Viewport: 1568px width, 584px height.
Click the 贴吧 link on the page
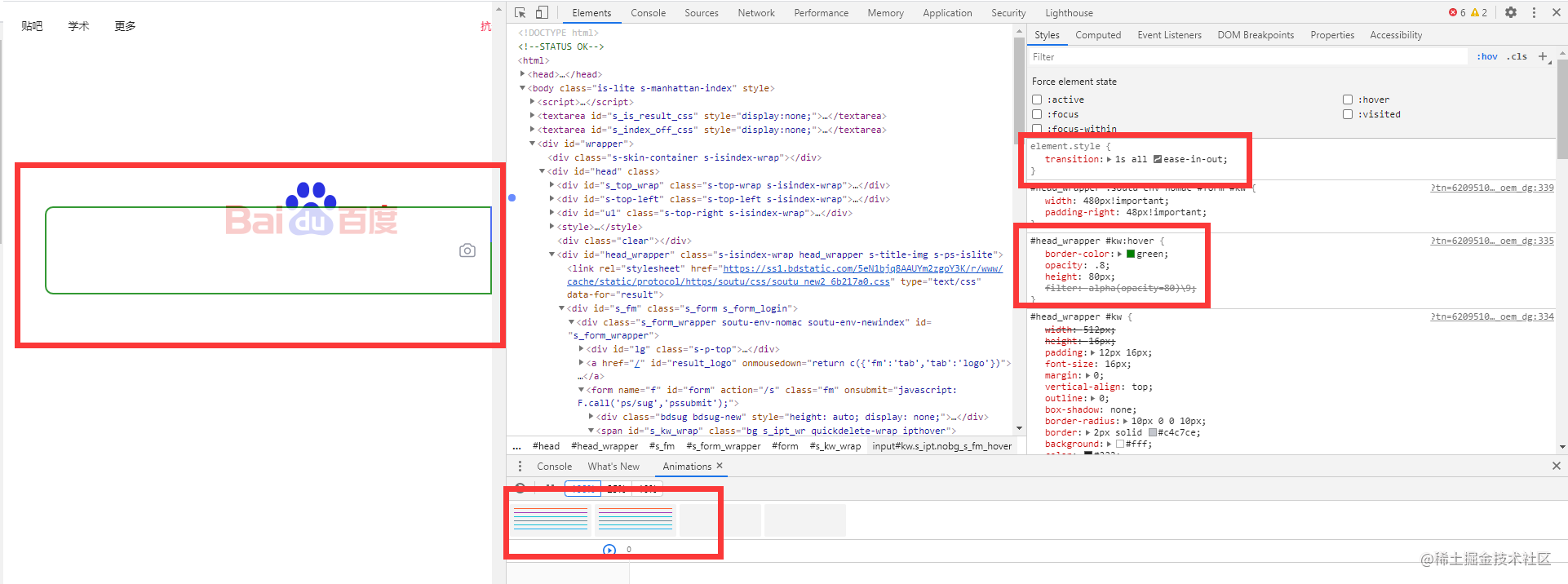pyautogui.click(x=32, y=26)
